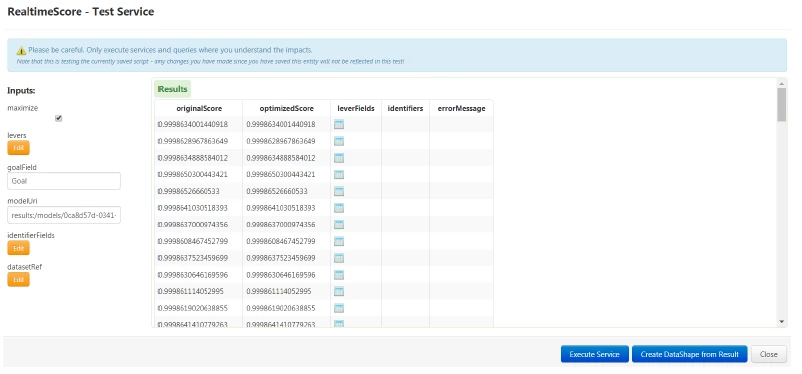
Task: Click the Inputs: heading label
Action: (x=21, y=91)
